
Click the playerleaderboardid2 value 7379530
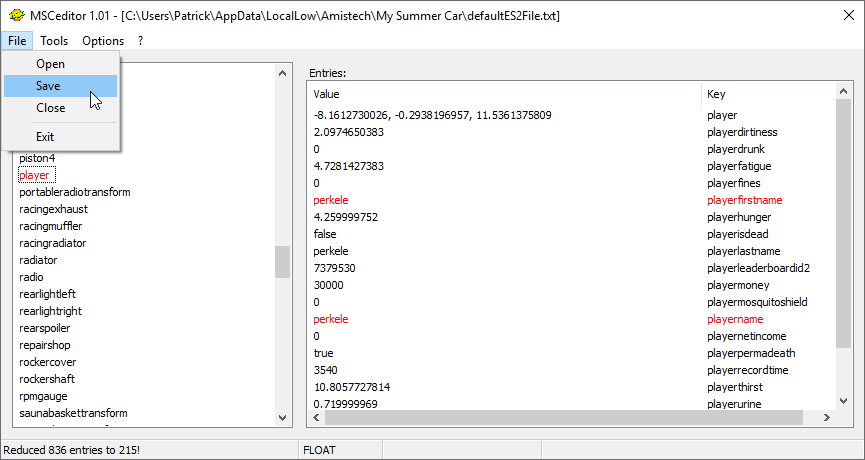pyautogui.click(x=334, y=269)
